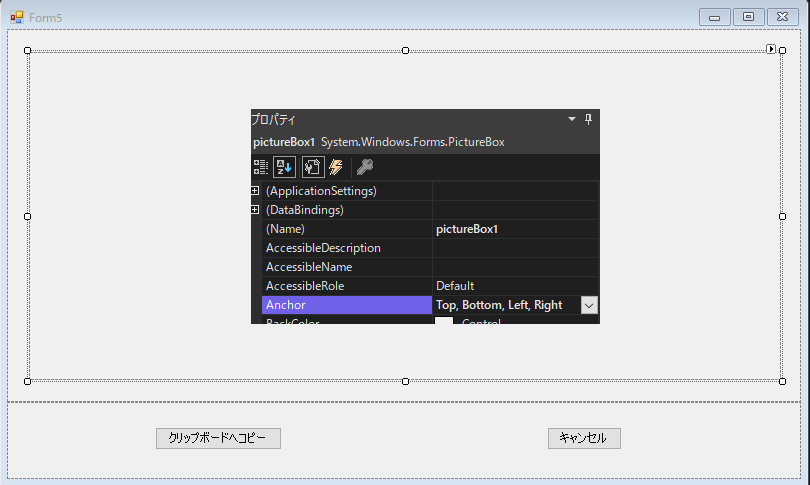
Task: Expand the (ApplicationSettings) node
Action: coord(255,191)
